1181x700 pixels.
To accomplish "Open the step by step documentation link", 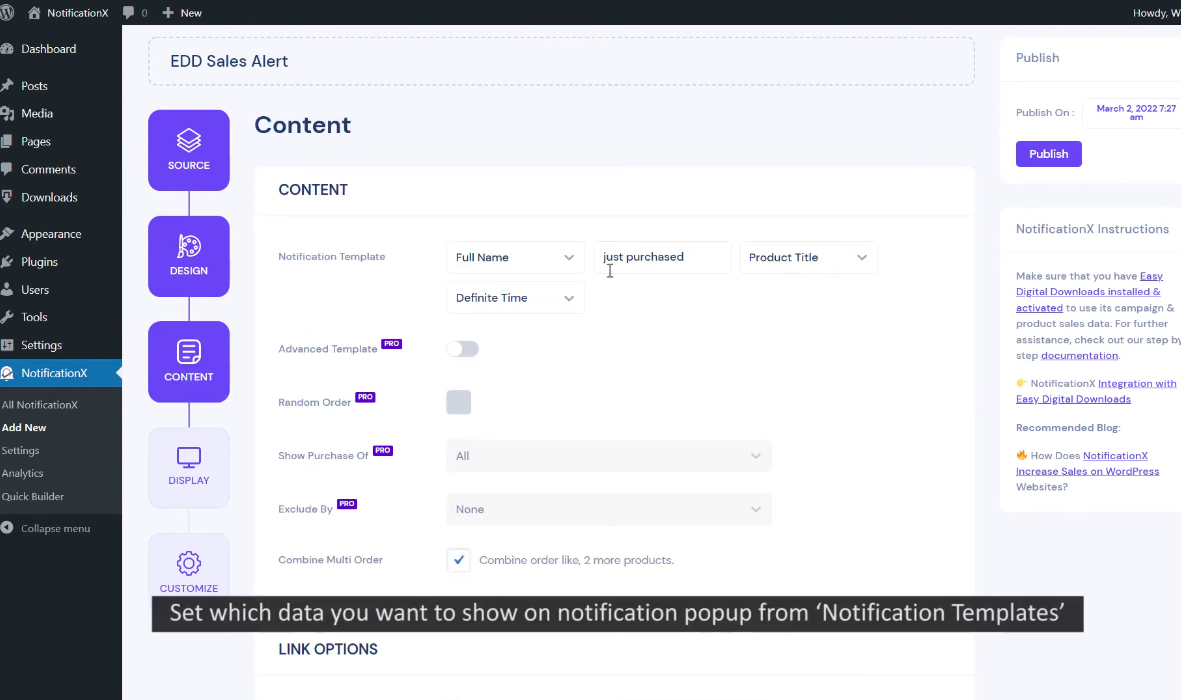I will (x=1079, y=355).
